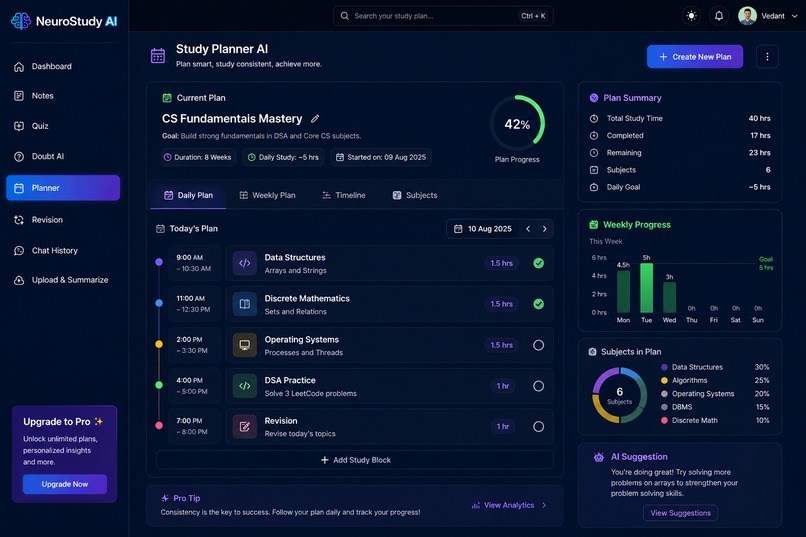Mark the Revision study block complete

[538, 427]
